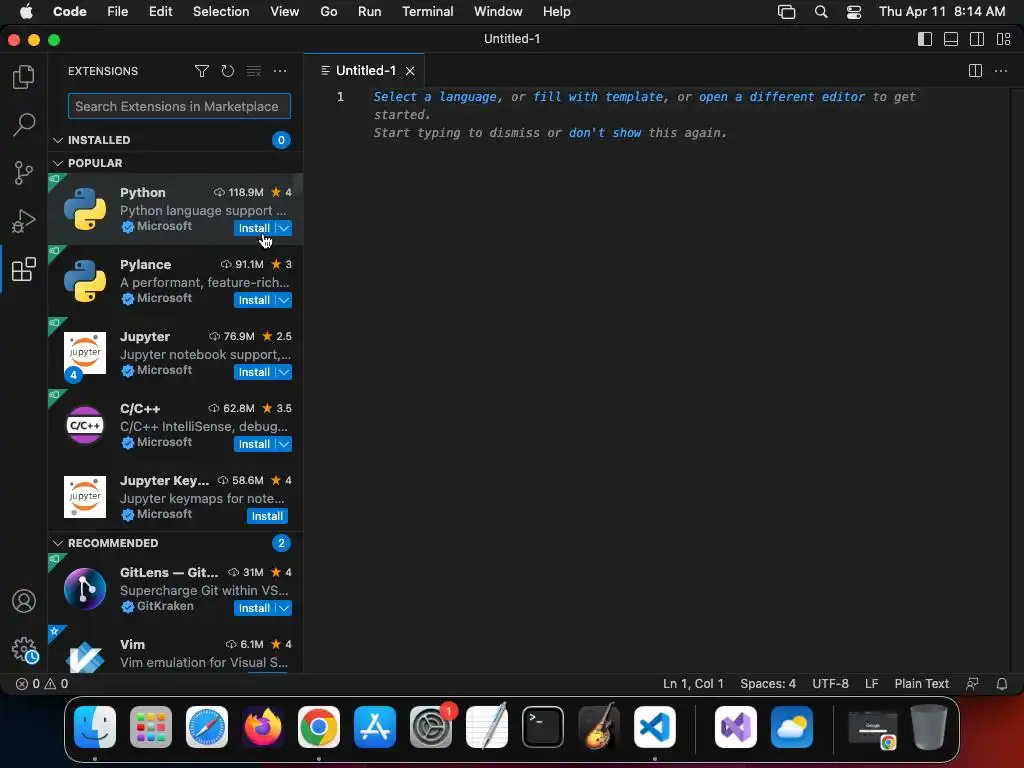Collapse the RECOMMENDED section
1024x768 pixels.
pos(57,543)
